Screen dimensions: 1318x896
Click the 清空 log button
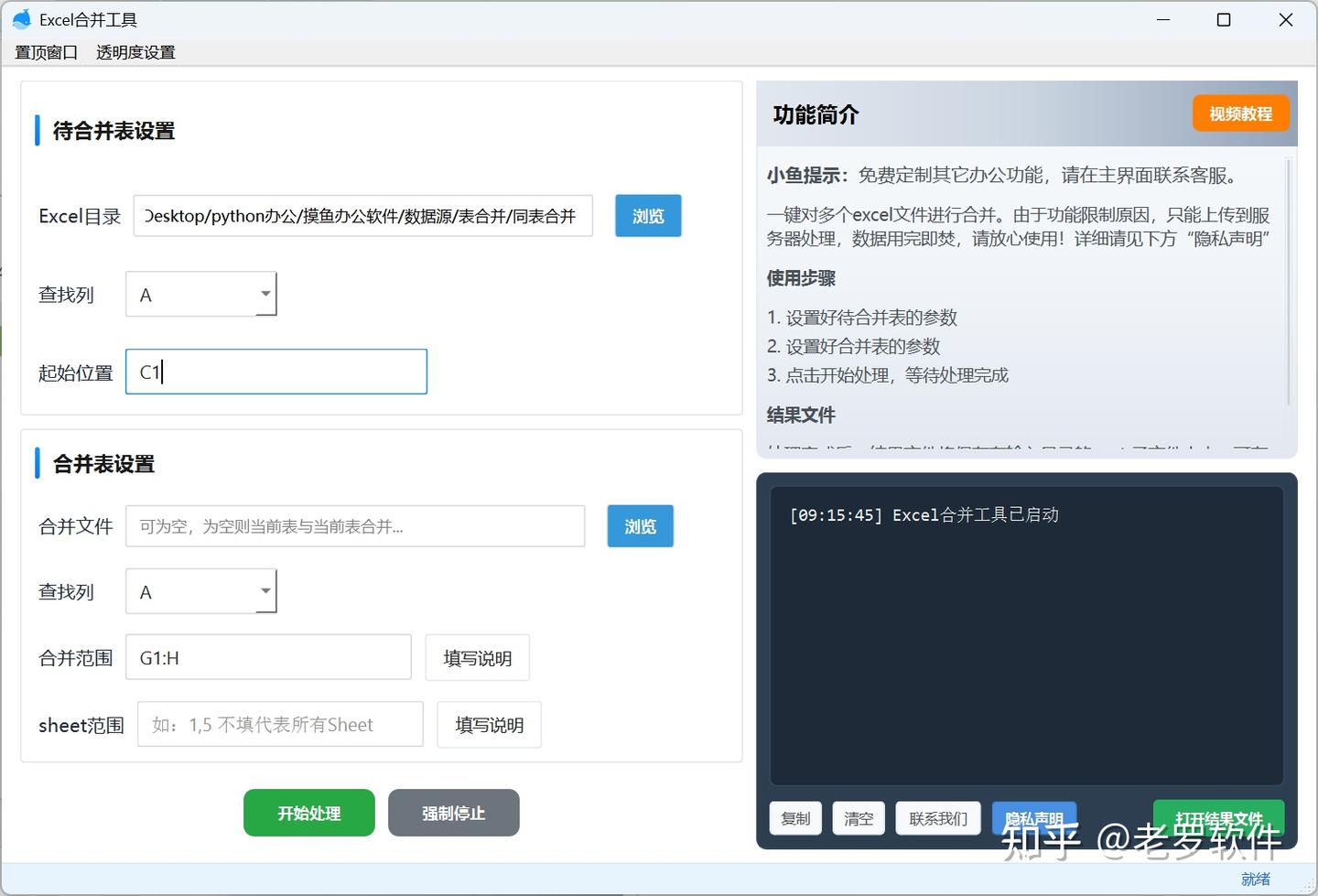859,818
